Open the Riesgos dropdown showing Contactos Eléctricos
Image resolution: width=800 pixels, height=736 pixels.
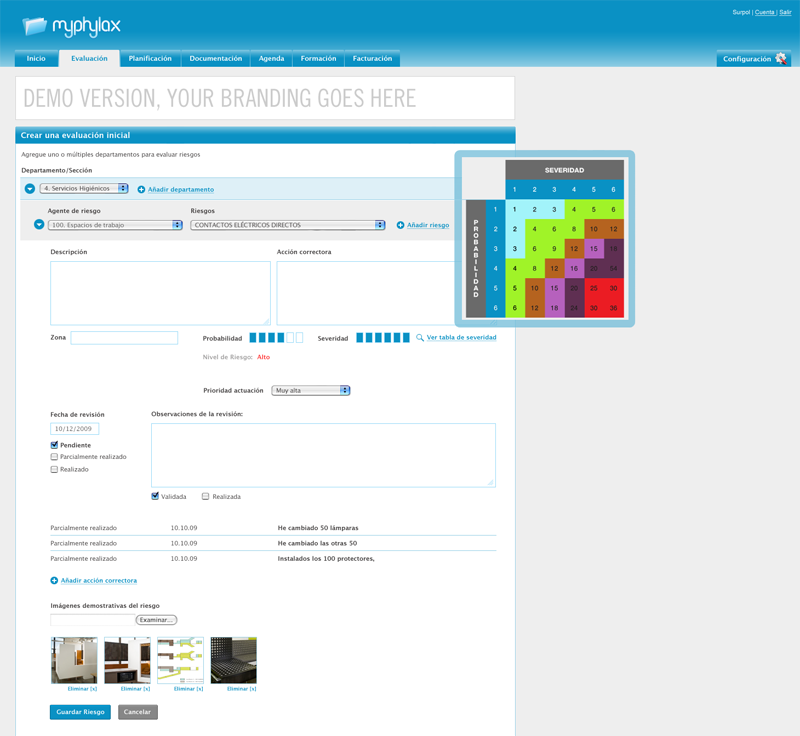[287, 225]
